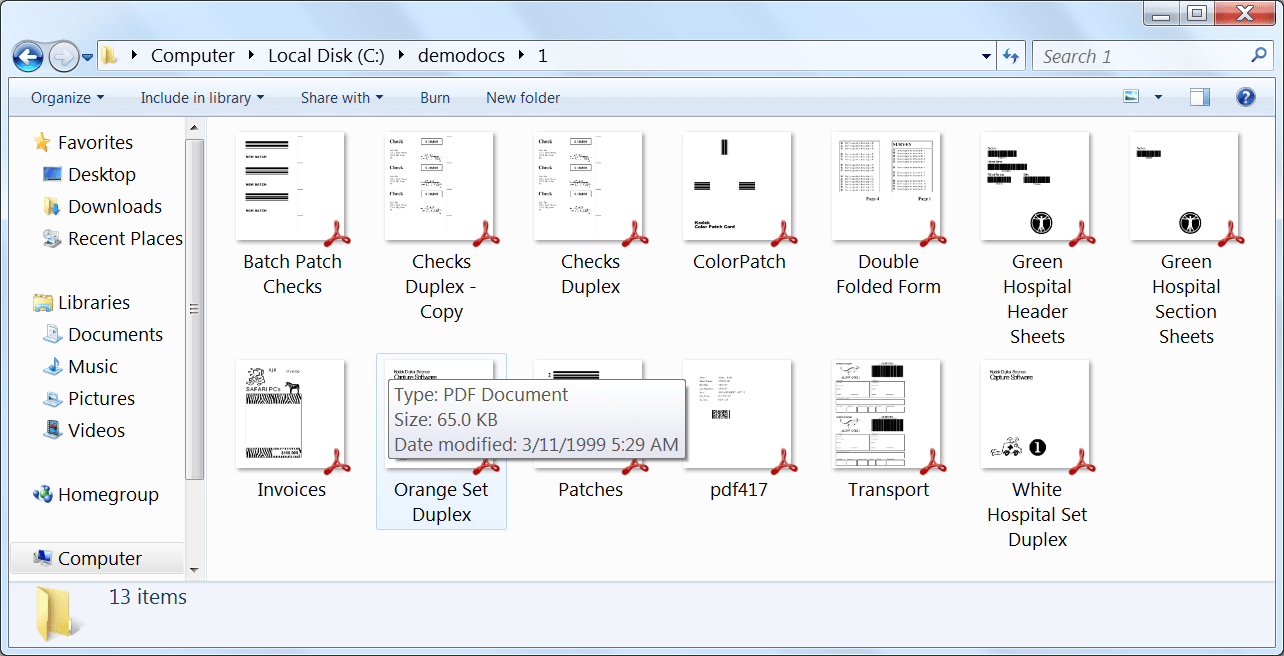Click Burn to write files to disc
1284x656 pixels.
[x=434, y=97]
